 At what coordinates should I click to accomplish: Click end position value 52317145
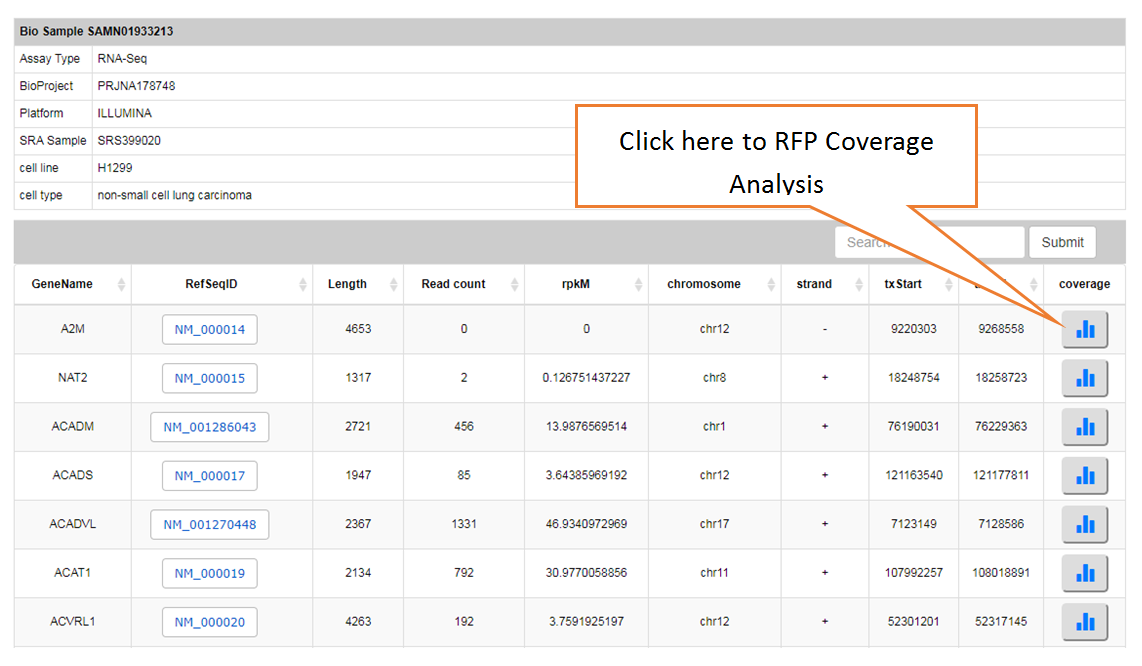coord(1001,622)
